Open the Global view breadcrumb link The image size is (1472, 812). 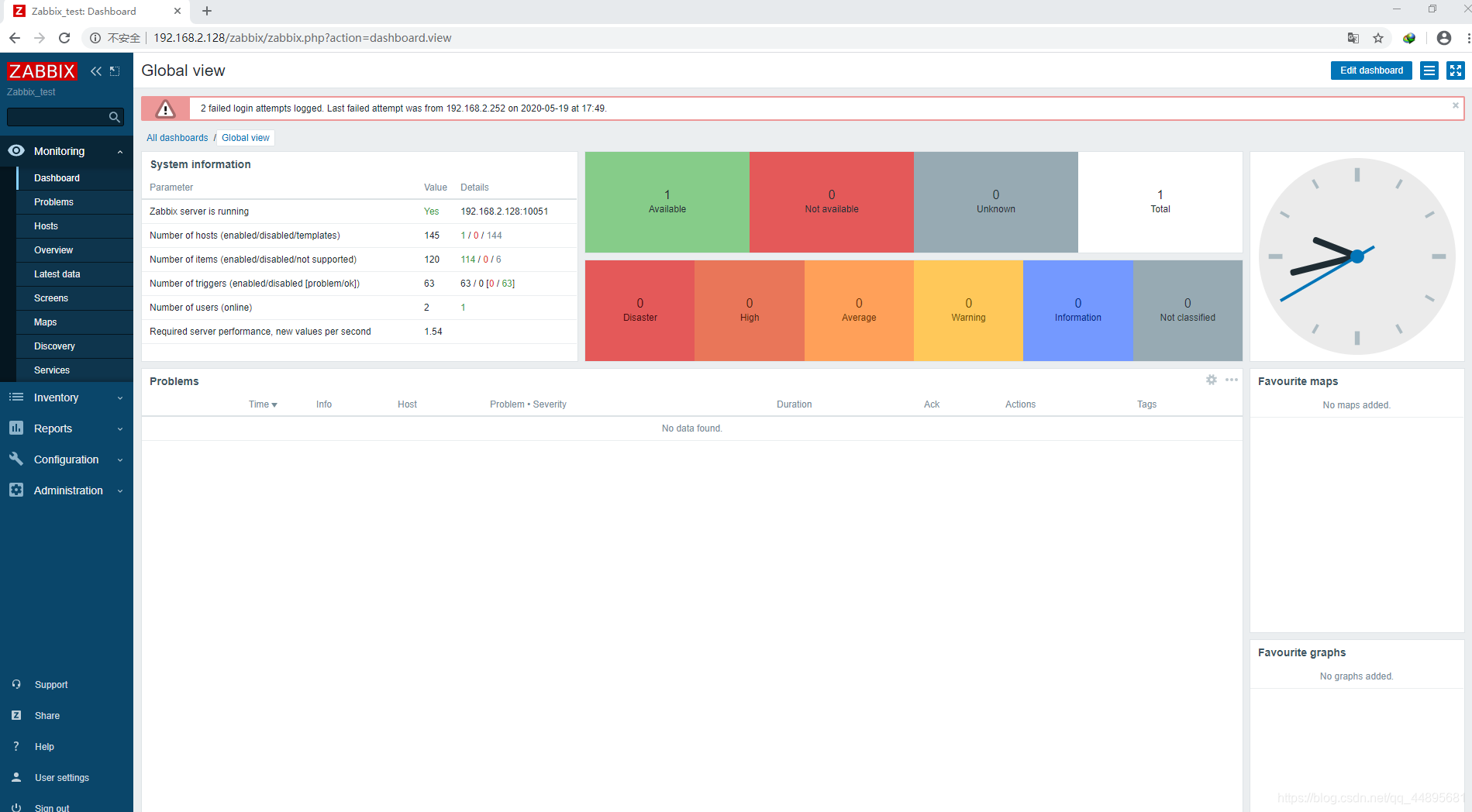click(246, 138)
